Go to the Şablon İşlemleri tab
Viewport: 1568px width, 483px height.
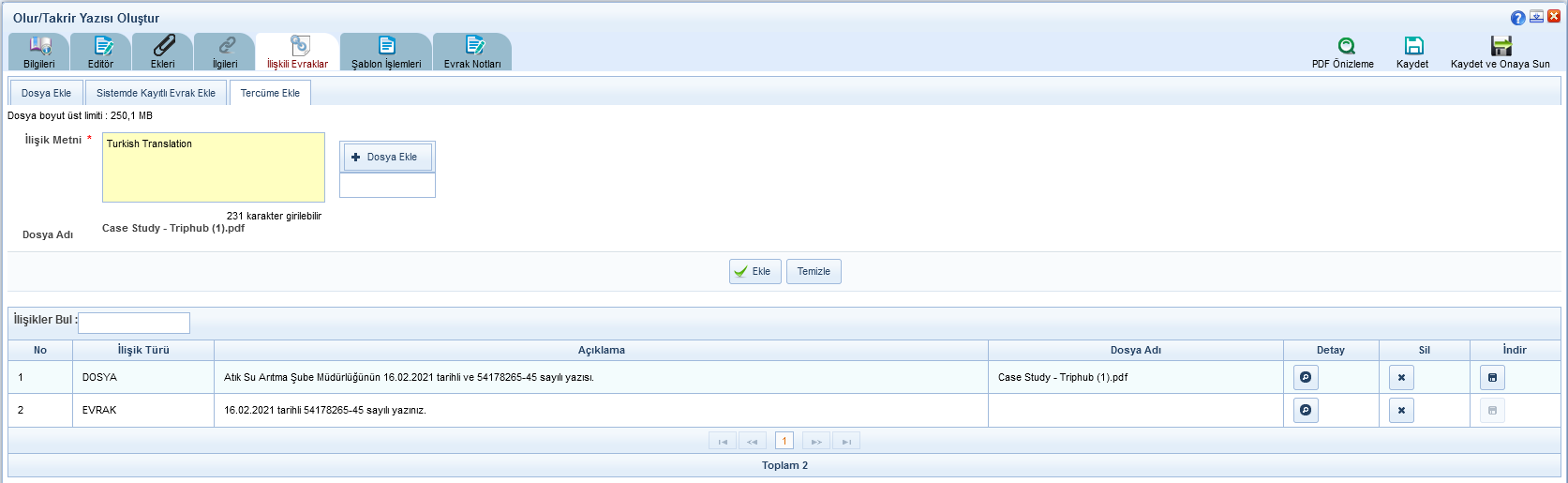click(x=386, y=53)
